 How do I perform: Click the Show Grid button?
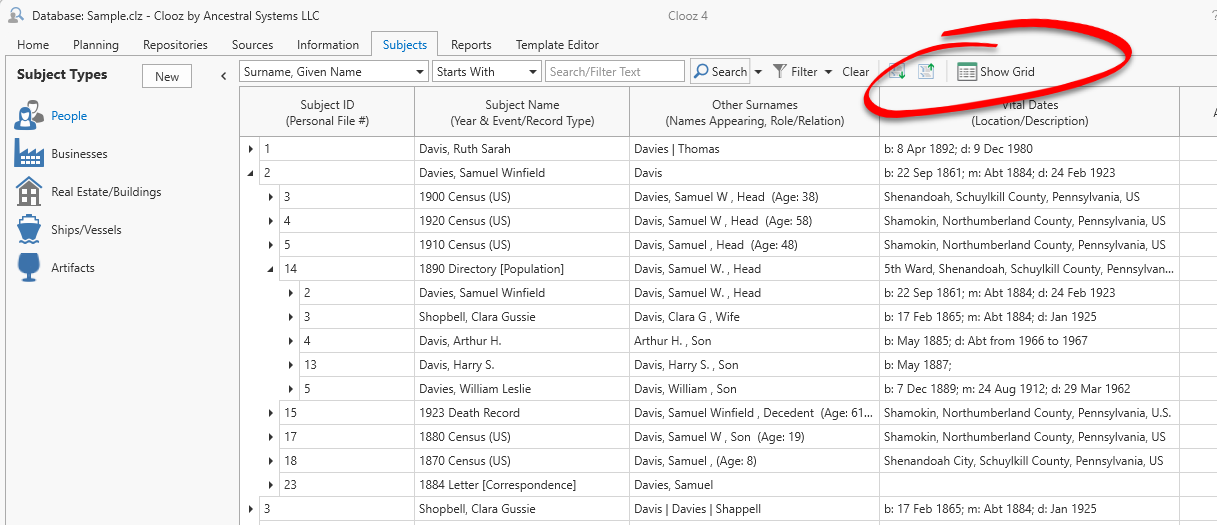coord(996,71)
